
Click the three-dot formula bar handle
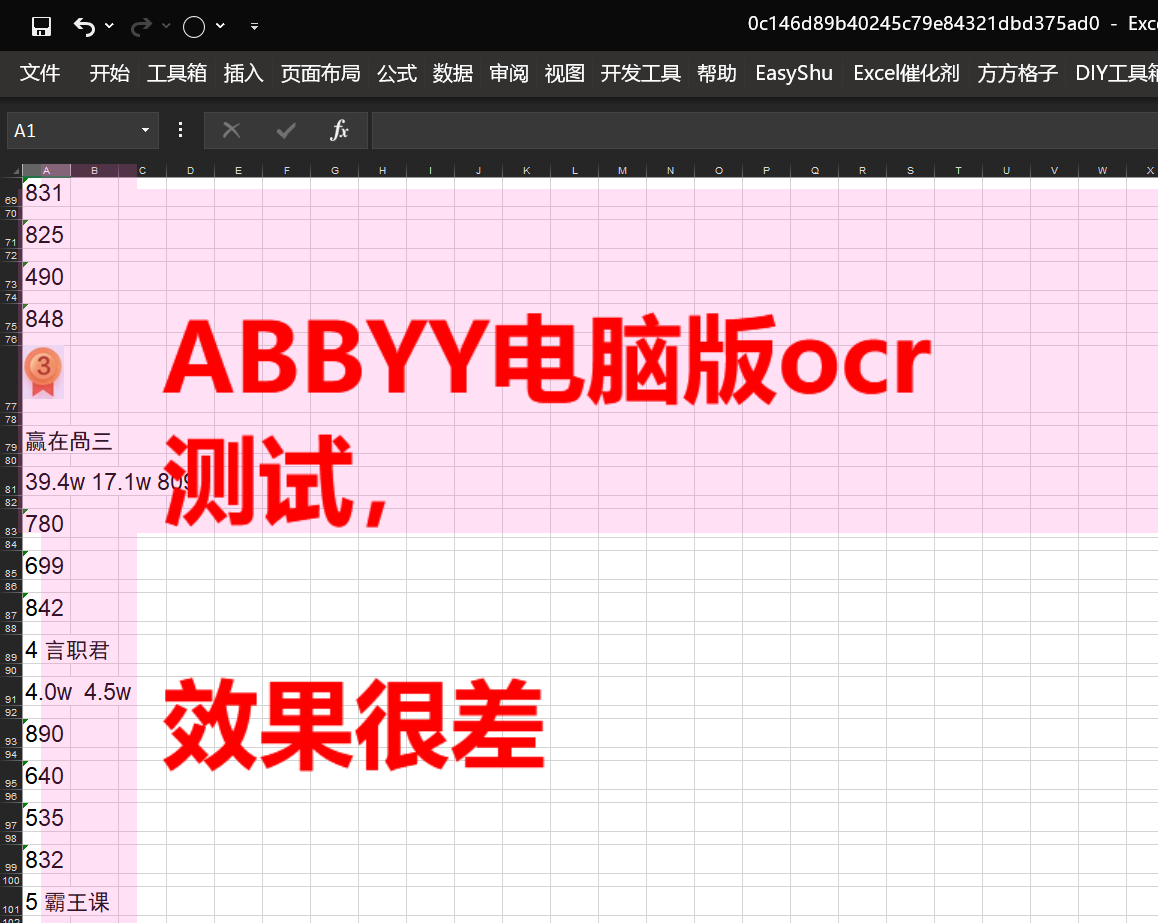coord(180,131)
